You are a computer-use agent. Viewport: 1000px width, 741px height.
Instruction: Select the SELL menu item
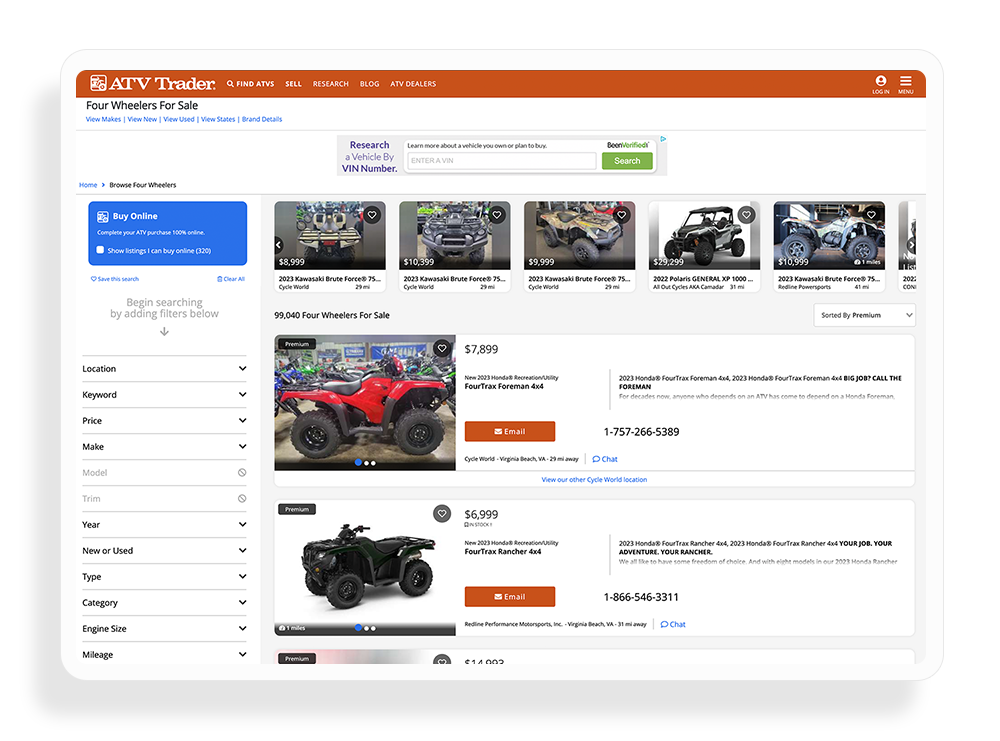tap(293, 83)
